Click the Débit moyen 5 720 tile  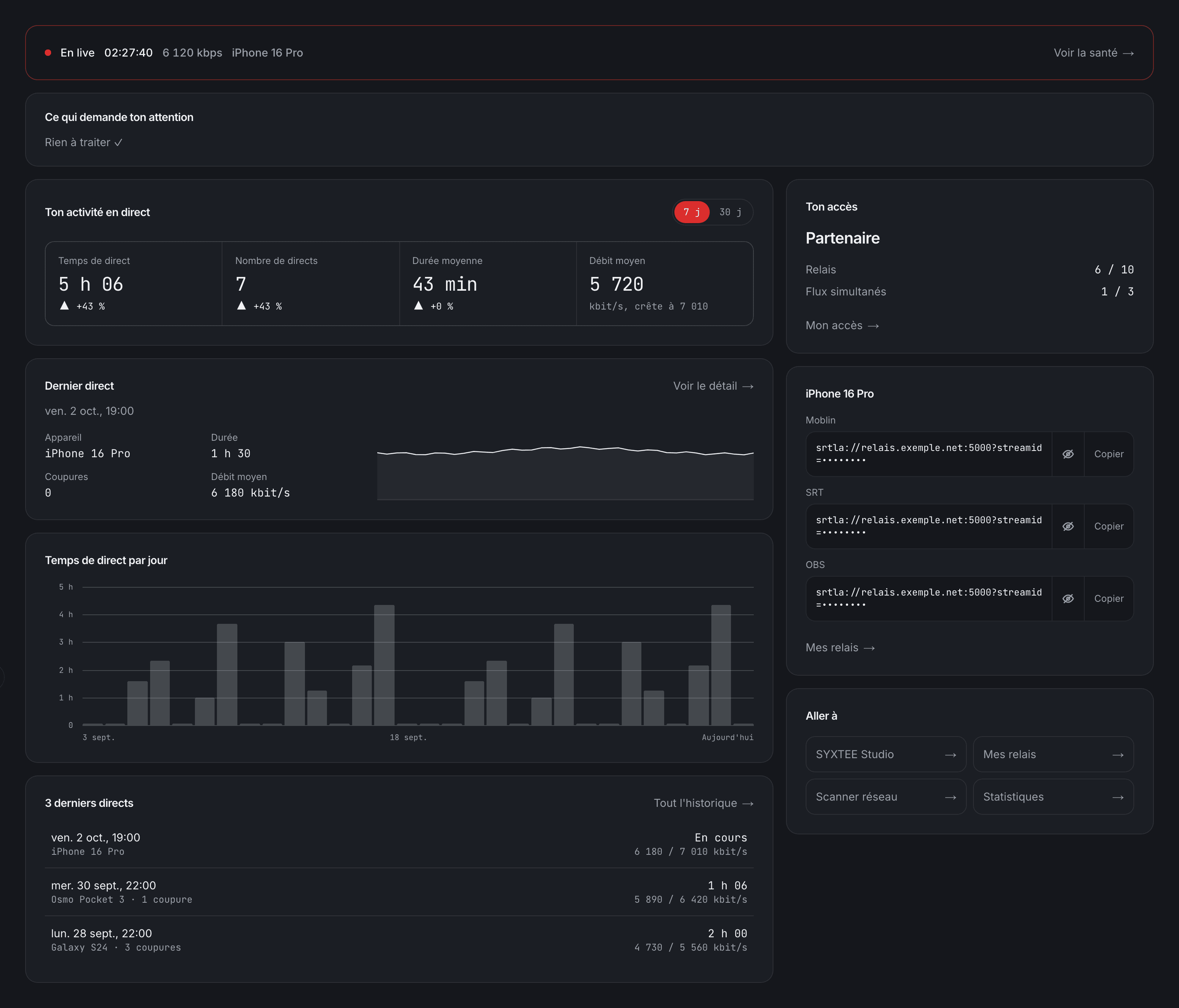tap(665, 283)
